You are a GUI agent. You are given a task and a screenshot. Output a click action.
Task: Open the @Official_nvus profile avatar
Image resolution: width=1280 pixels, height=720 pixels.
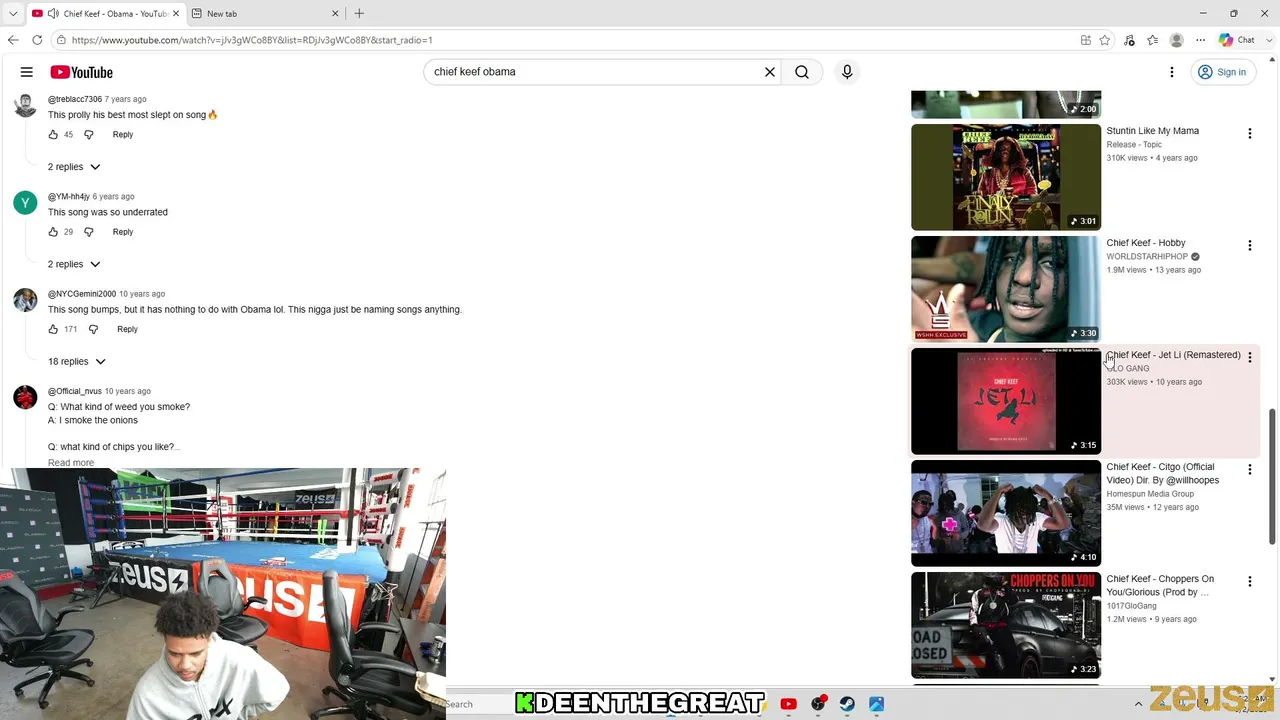(x=25, y=397)
